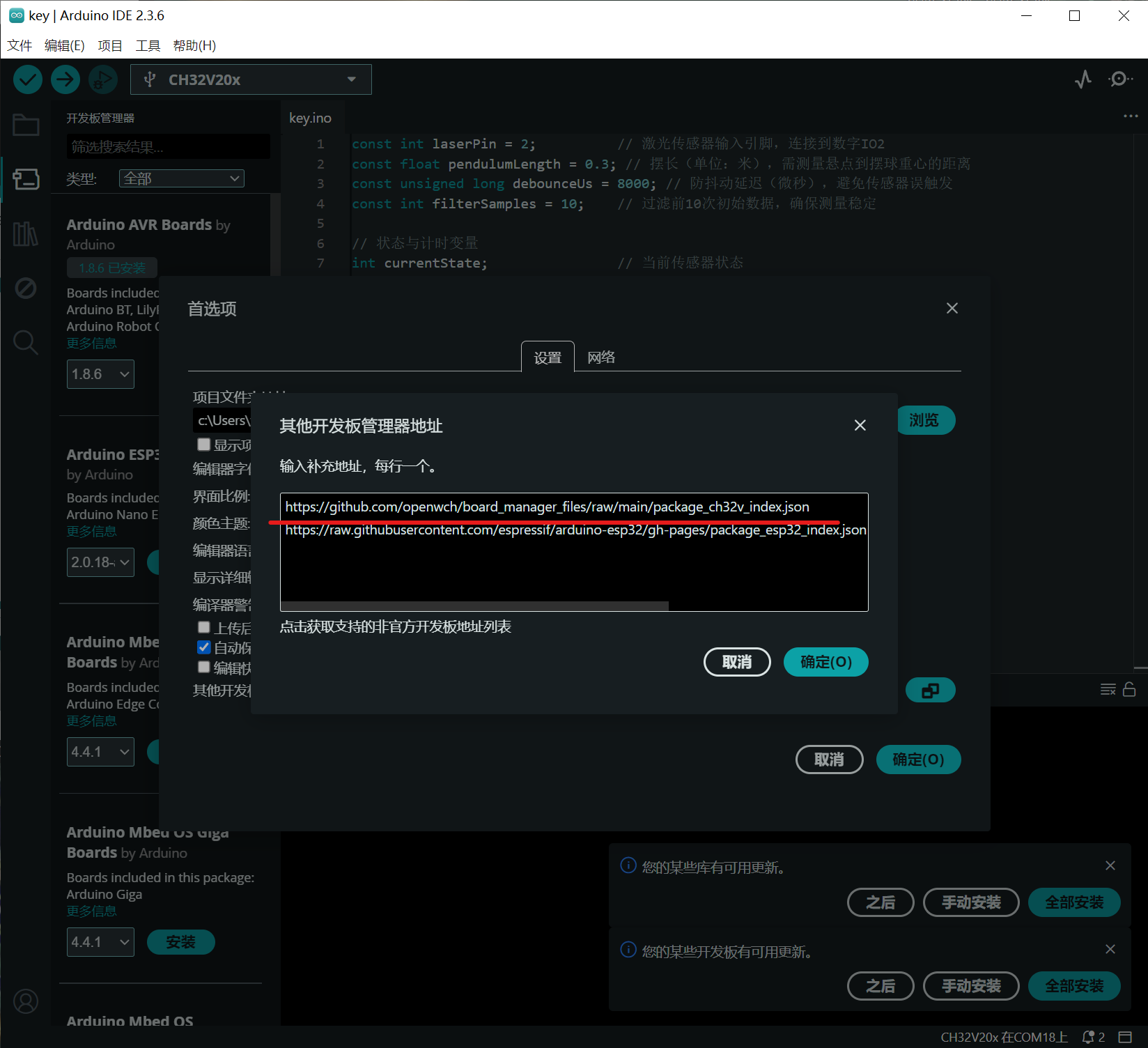Switch to the 网络 tab
The width and height of the screenshot is (1148, 1048).
[x=600, y=357]
